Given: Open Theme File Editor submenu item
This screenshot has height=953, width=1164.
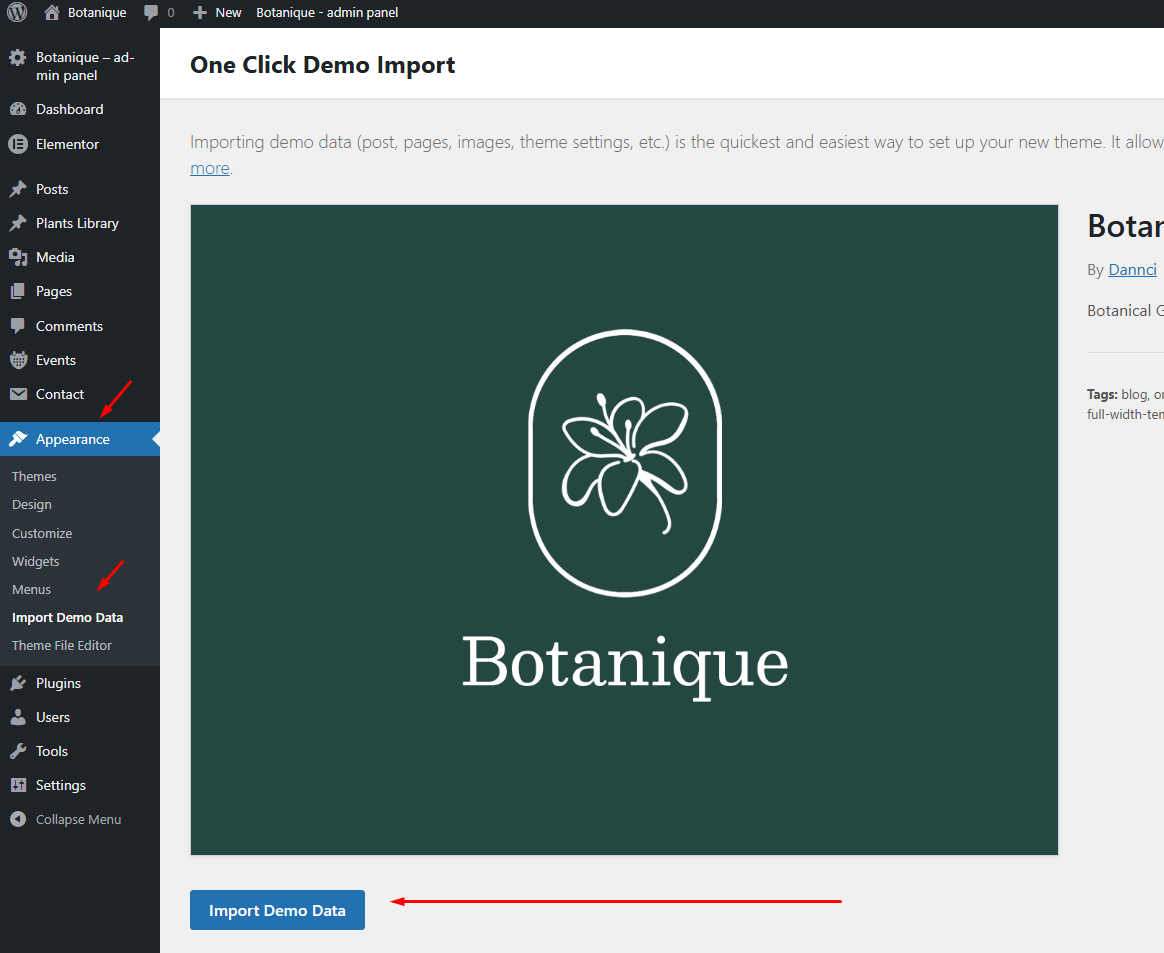Looking at the screenshot, I should pos(62,646).
